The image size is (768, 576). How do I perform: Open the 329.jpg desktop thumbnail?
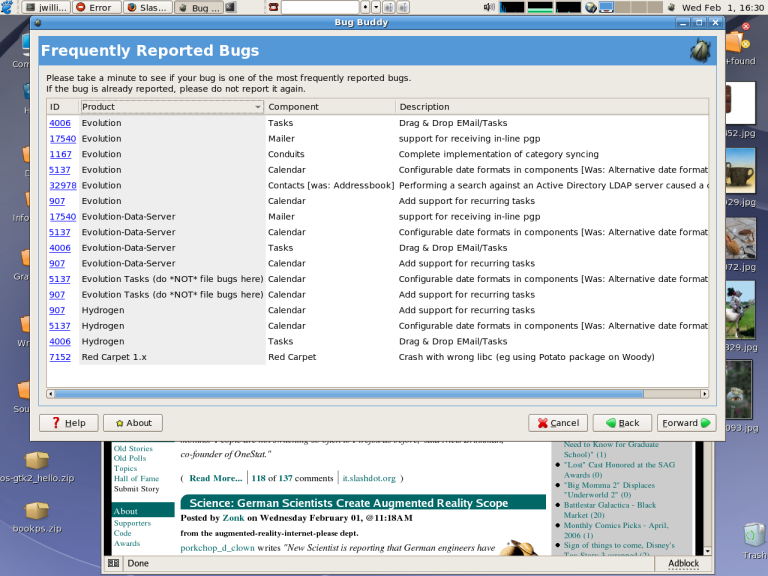(741, 316)
